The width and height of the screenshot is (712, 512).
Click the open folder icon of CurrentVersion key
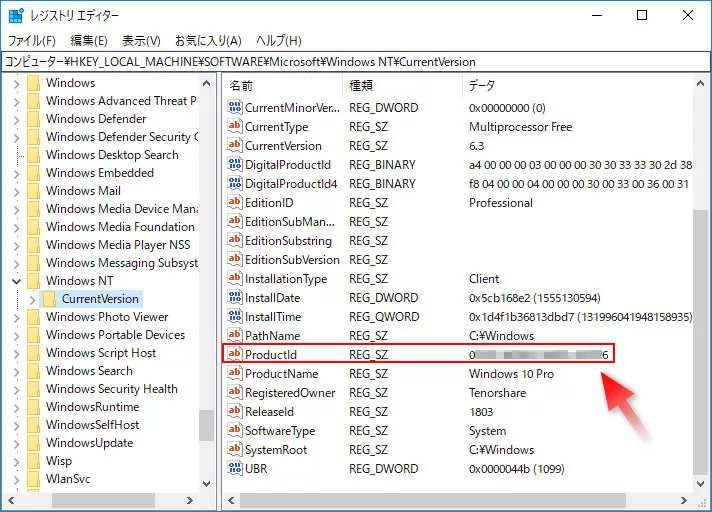coord(49,299)
